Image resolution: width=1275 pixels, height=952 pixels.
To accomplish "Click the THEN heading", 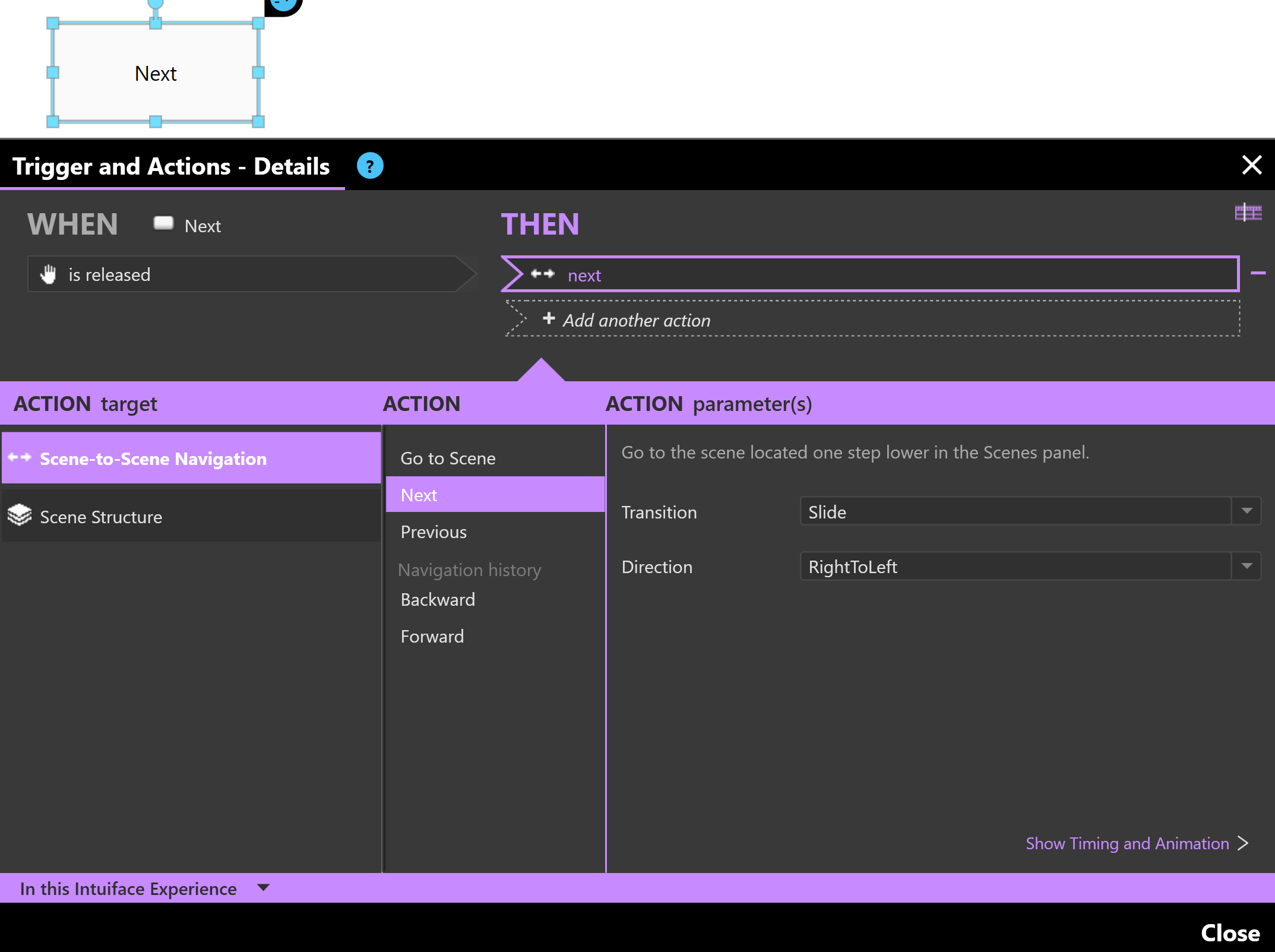I will click(x=540, y=224).
